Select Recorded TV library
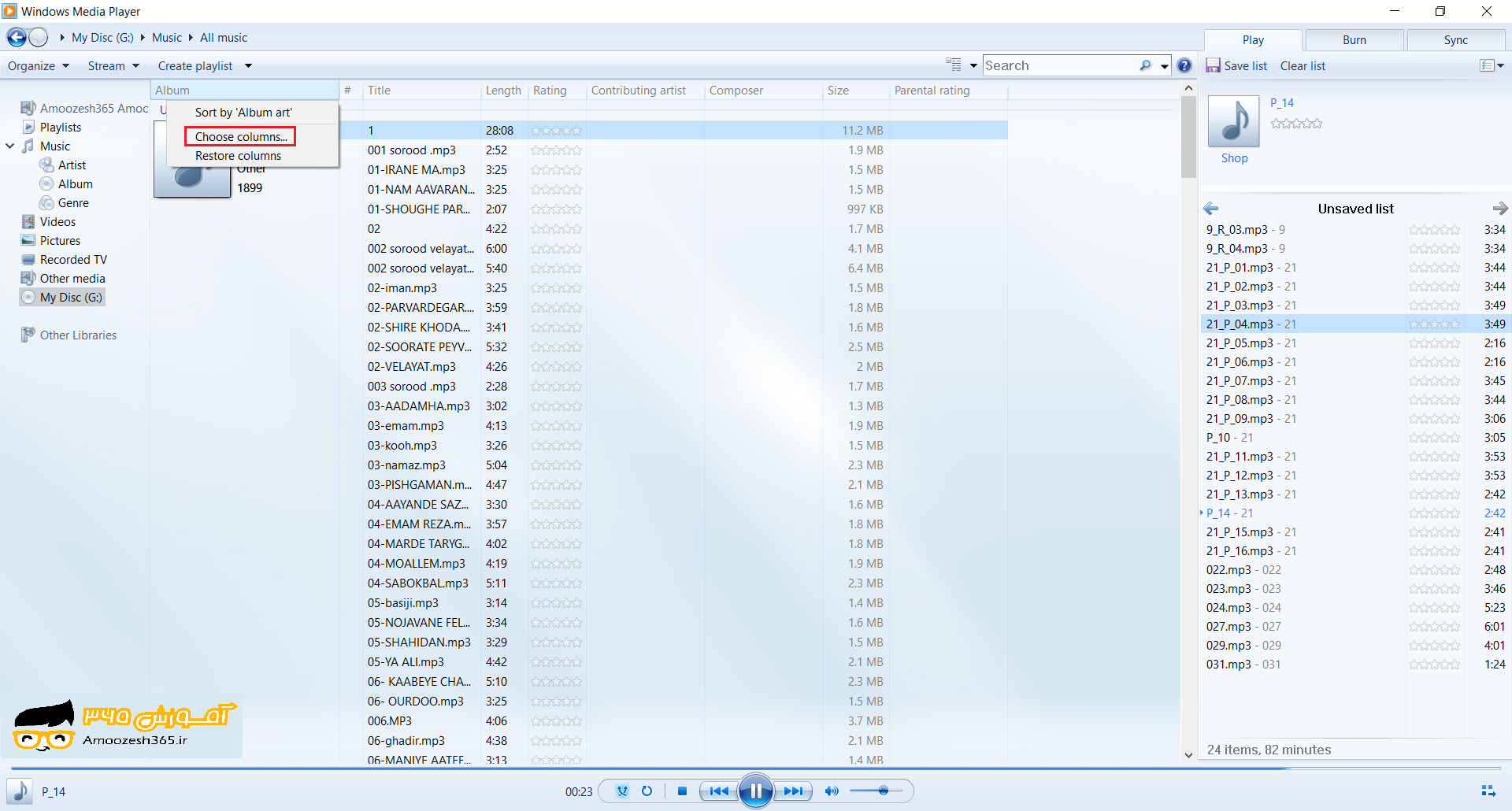This screenshot has height=811, width=1512. click(73, 259)
